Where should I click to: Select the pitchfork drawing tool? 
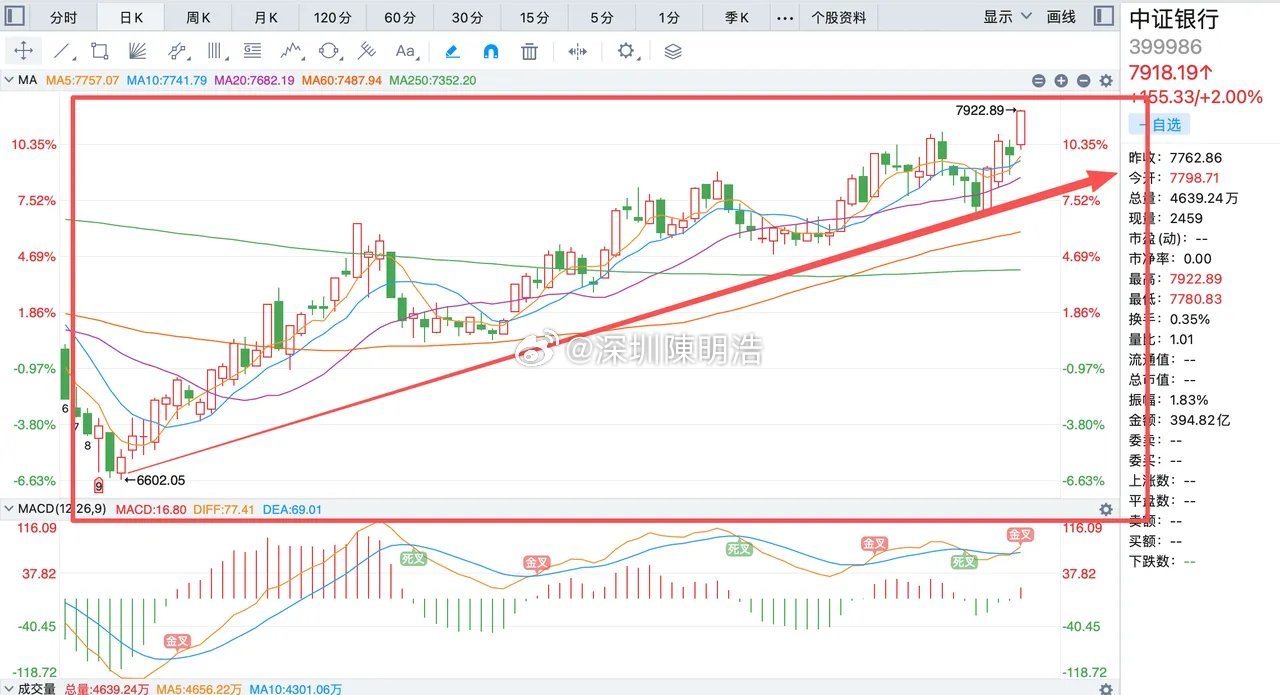coord(367,51)
